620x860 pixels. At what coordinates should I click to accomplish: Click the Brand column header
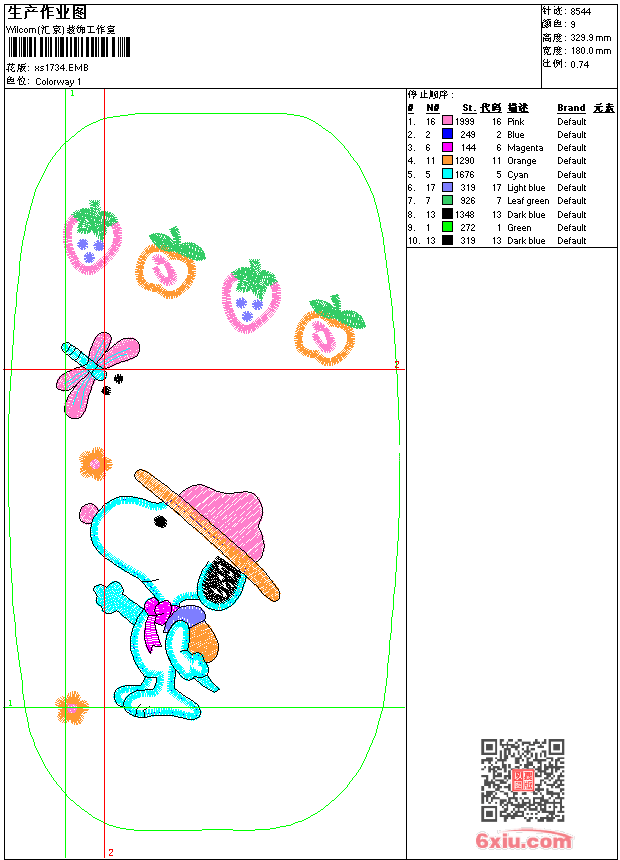pos(571,108)
